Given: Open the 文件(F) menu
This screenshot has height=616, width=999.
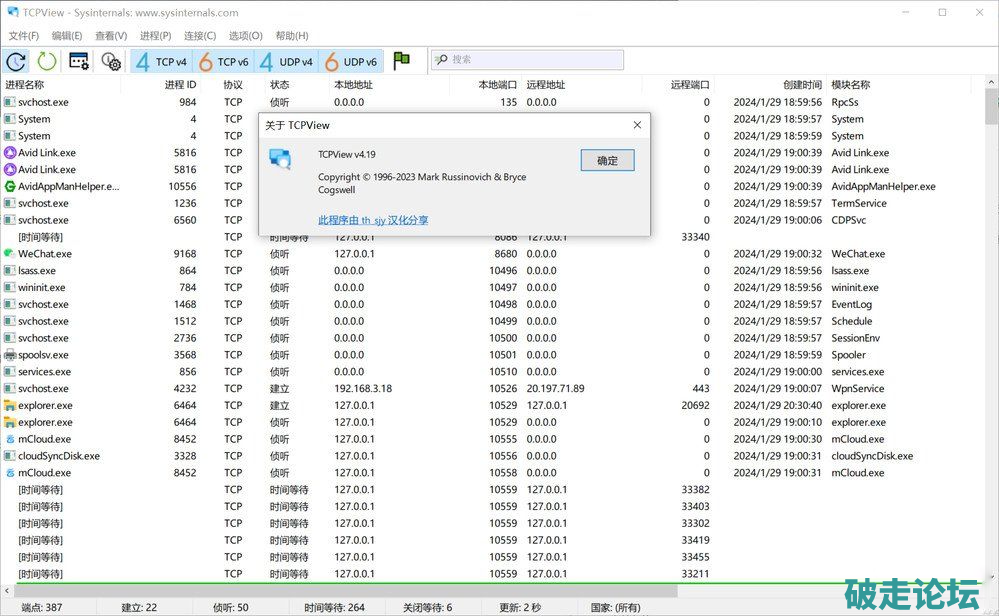Looking at the screenshot, I should click(x=23, y=36).
